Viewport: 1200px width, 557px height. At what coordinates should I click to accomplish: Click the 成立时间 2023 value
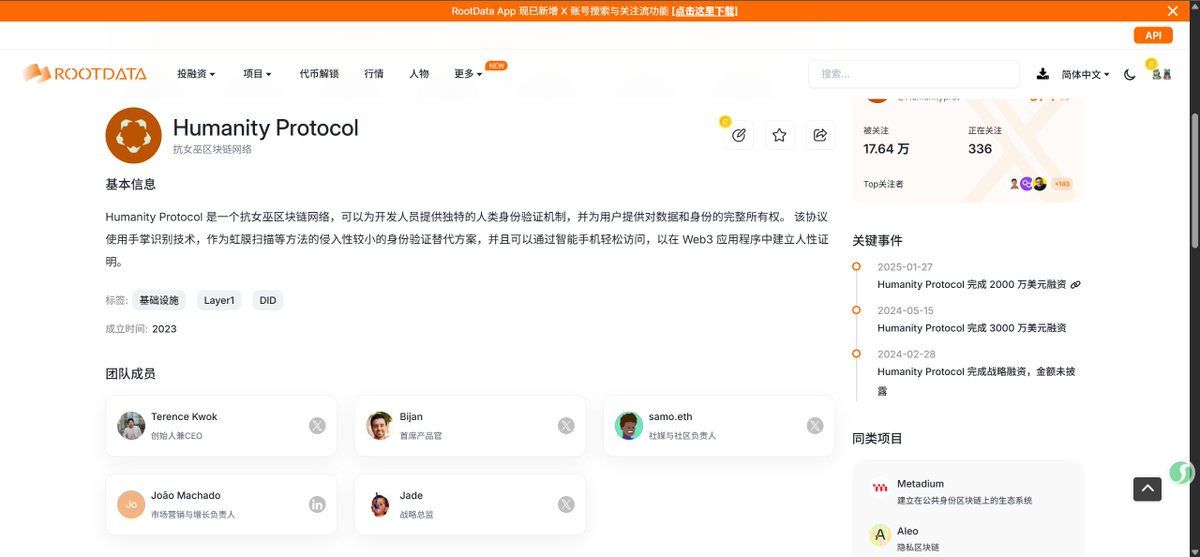pyautogui.click(x=164, y=329)
